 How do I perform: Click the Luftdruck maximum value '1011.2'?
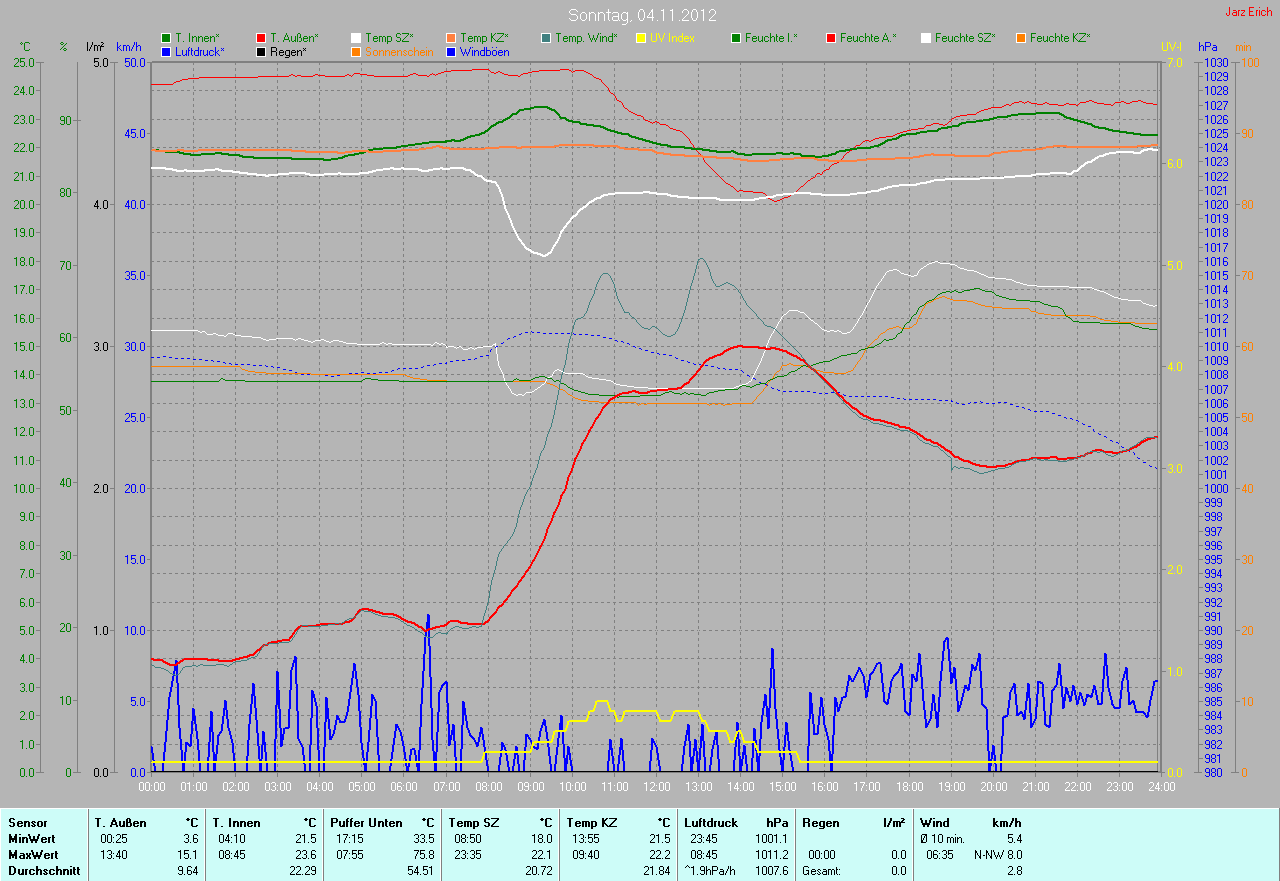click(x=772, y=855)
